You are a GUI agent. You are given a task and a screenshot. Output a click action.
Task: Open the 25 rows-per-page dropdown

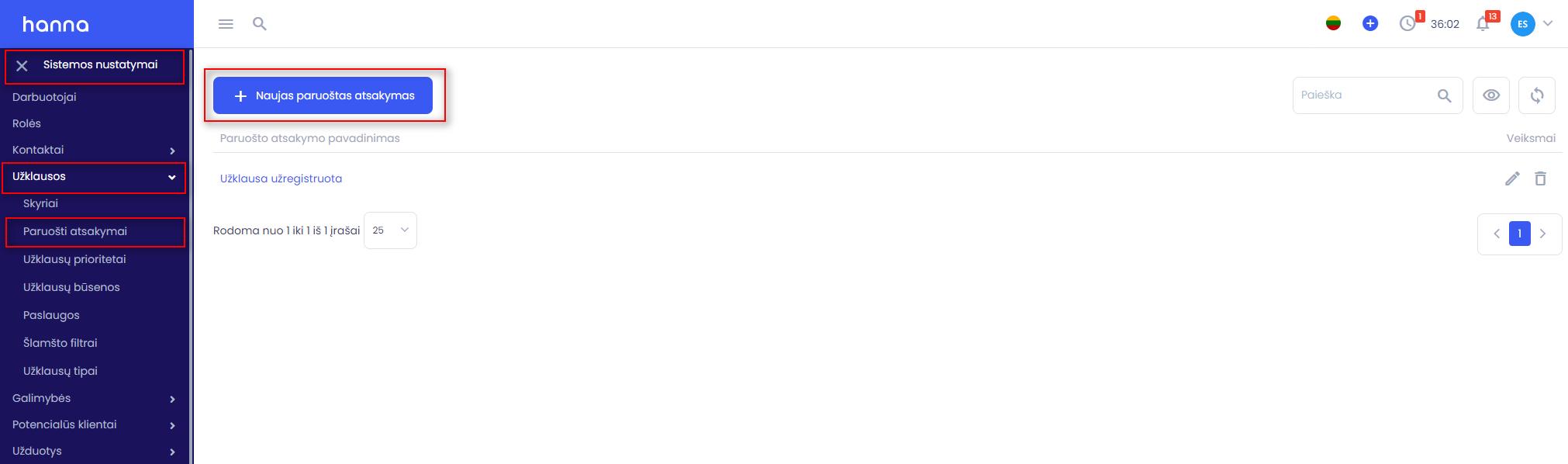(x=390, y=230)
